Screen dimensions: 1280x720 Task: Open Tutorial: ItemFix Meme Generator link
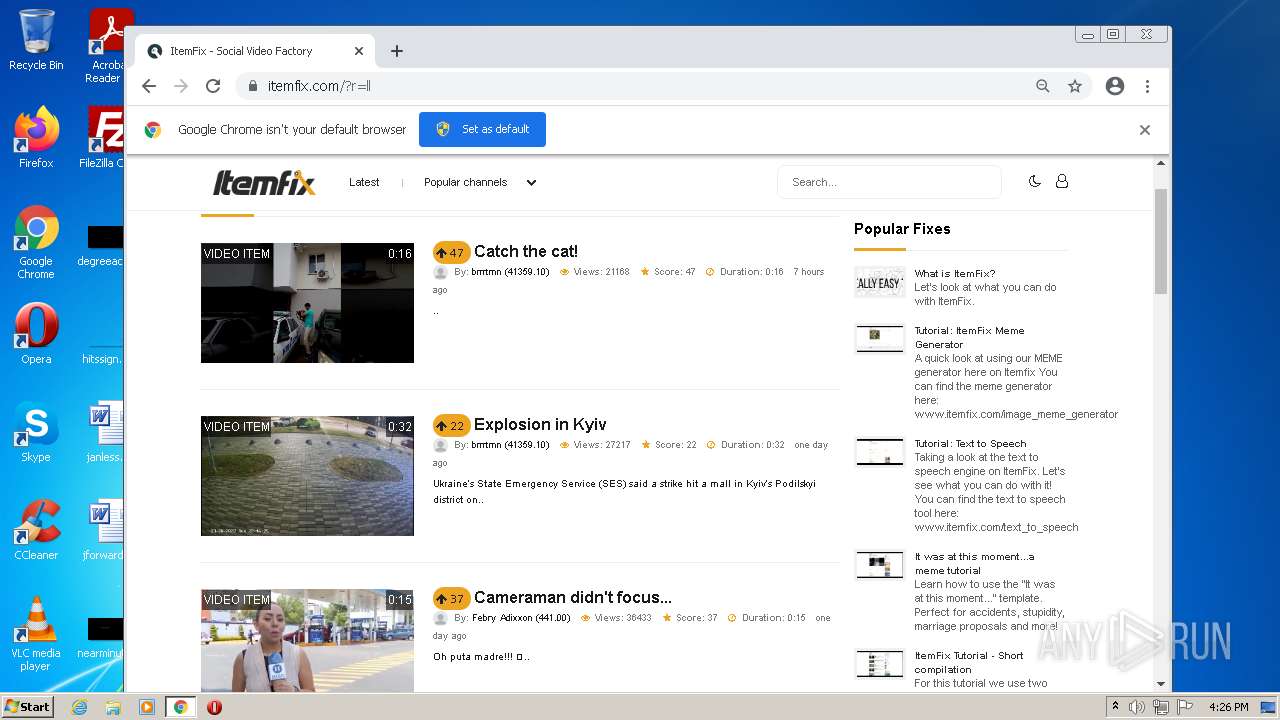coord(969,337)
